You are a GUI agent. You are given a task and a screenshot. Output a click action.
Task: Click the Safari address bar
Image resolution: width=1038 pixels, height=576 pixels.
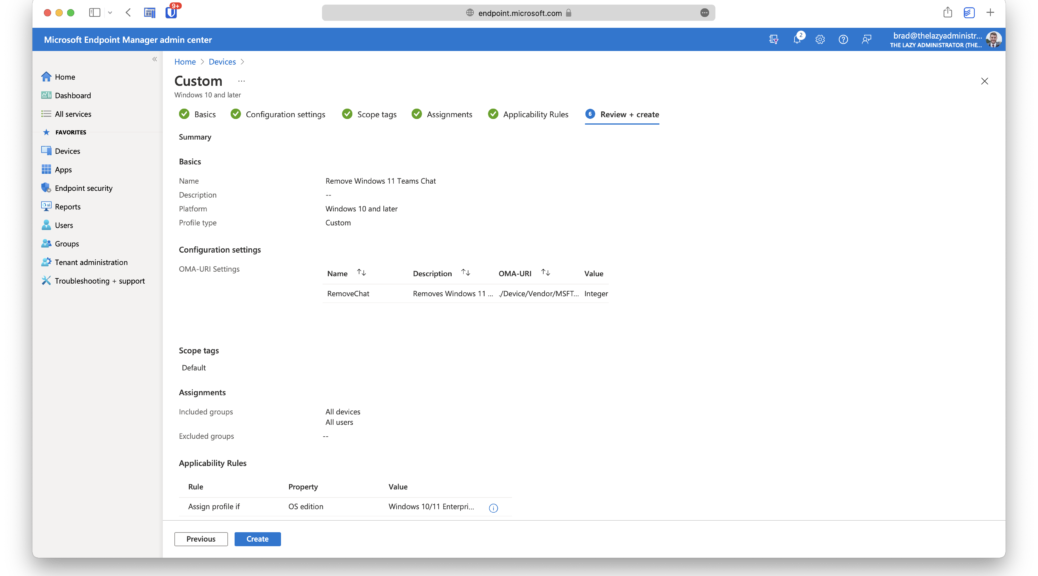pyautogui.click(x=518, y=13)
